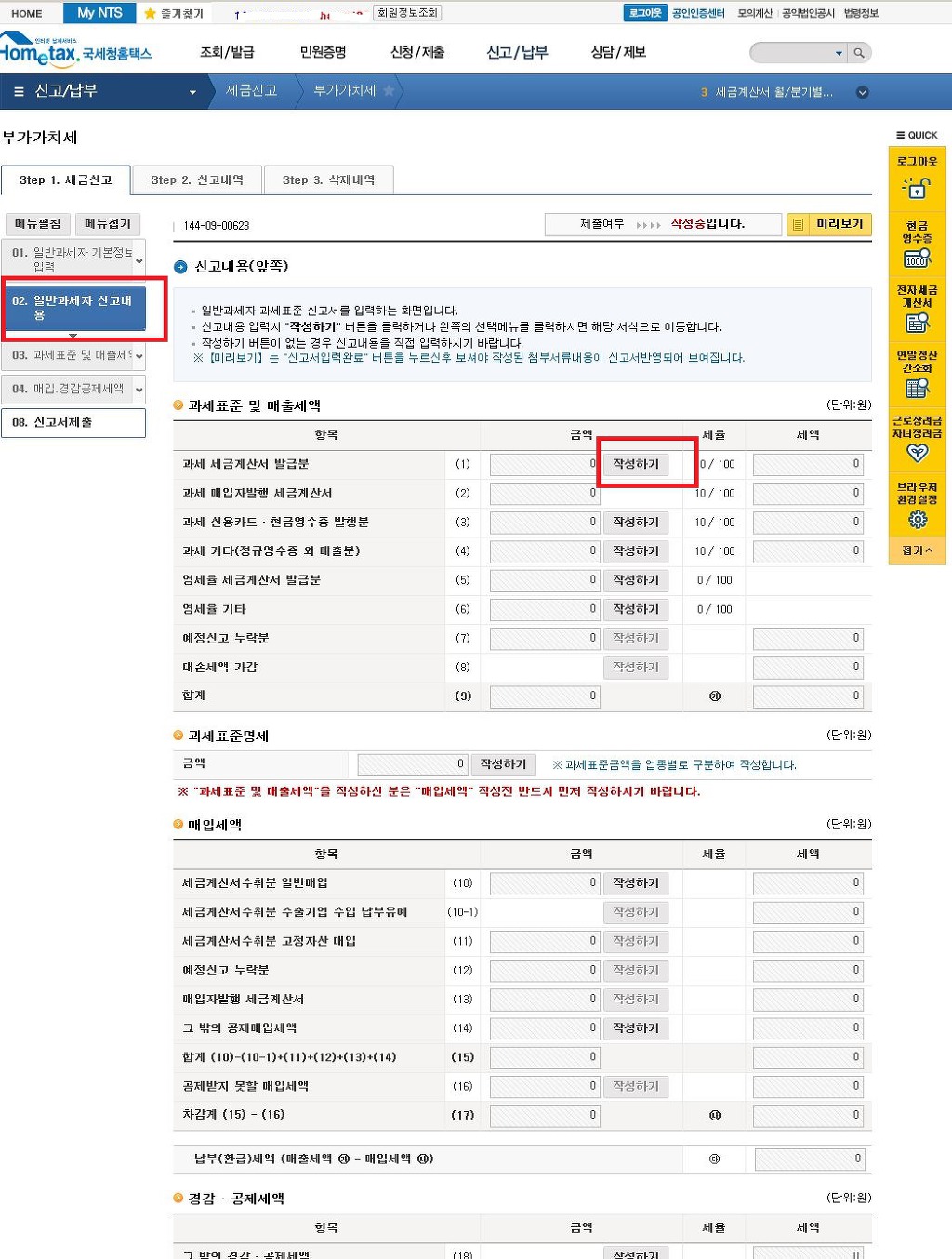Screen dimensions: 952x1259
Task: Open the 법령정보 link
Action: [x=861, y=13]
